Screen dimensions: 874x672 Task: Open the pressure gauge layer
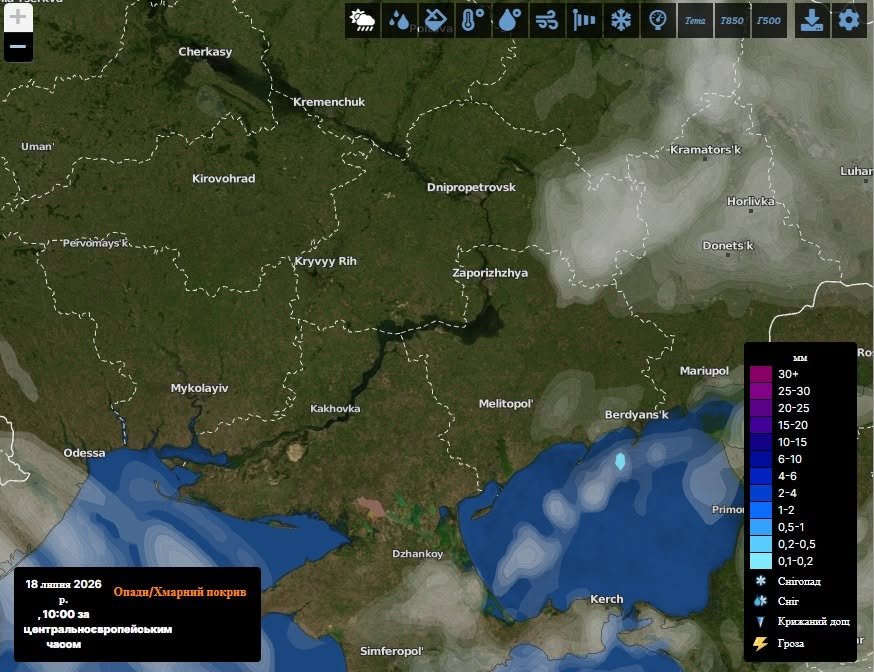pos(658,21)
